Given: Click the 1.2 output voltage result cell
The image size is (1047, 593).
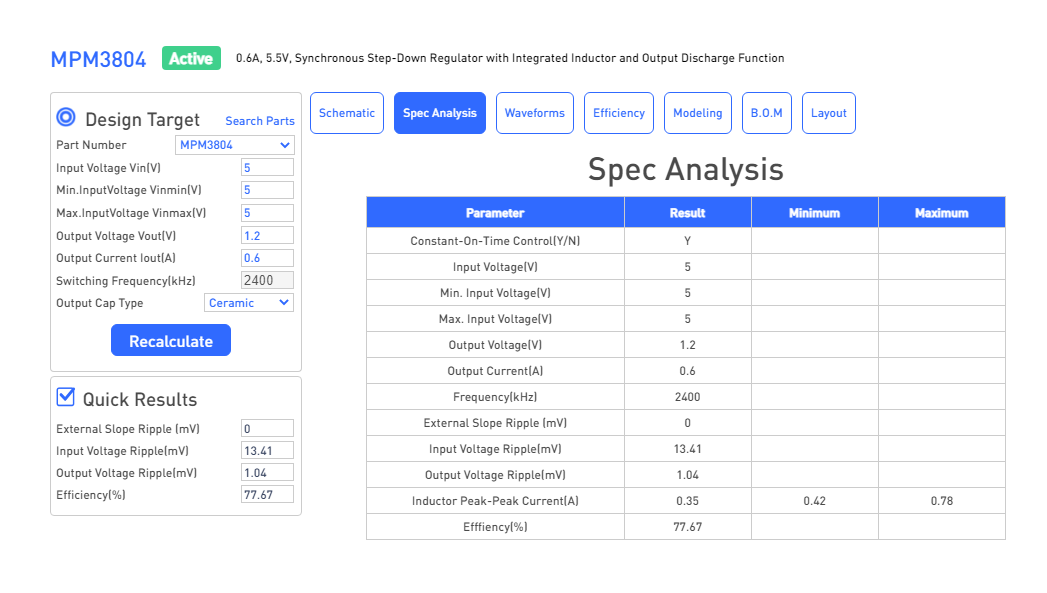Looking at the screenshot, I should pos(688,345).
